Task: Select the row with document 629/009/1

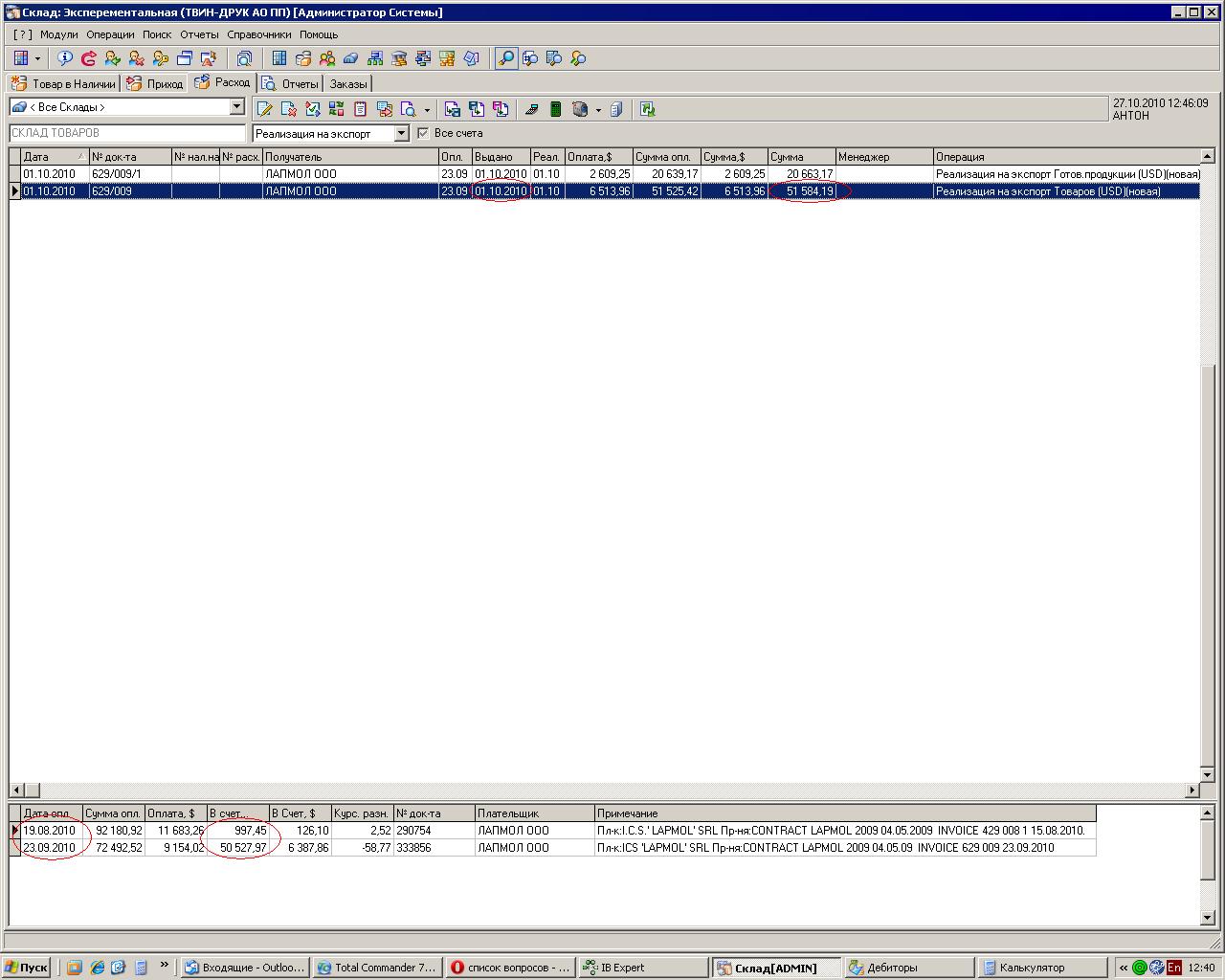Action: point(115,174)
